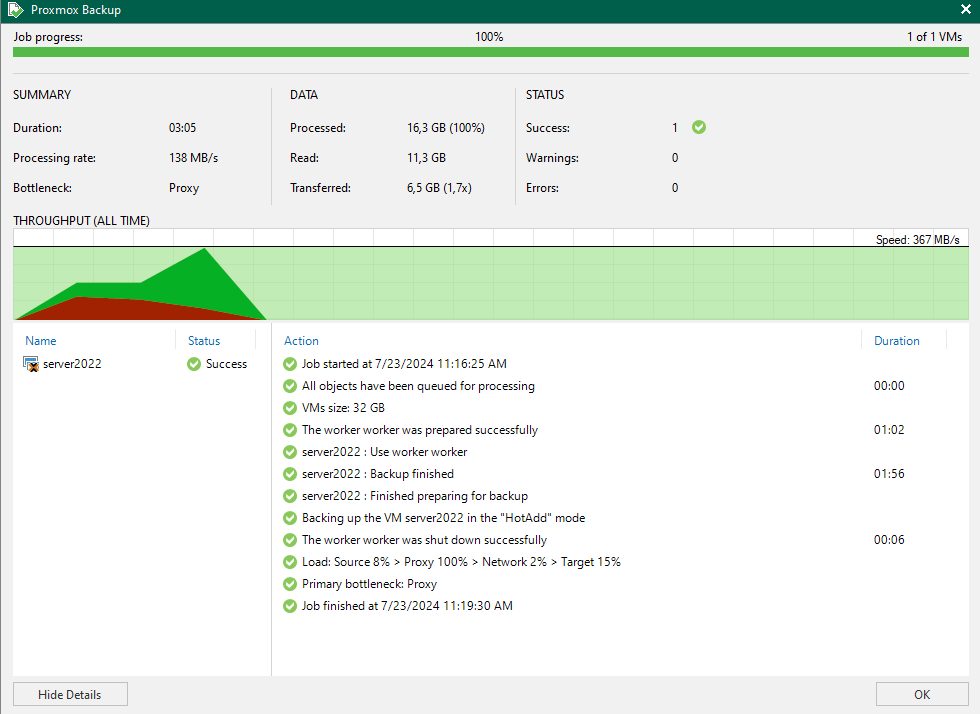This screenshot has width=980, height=714.
Task: Click checkmark icon beside VMs size row
Action: [x=289, y=408]
